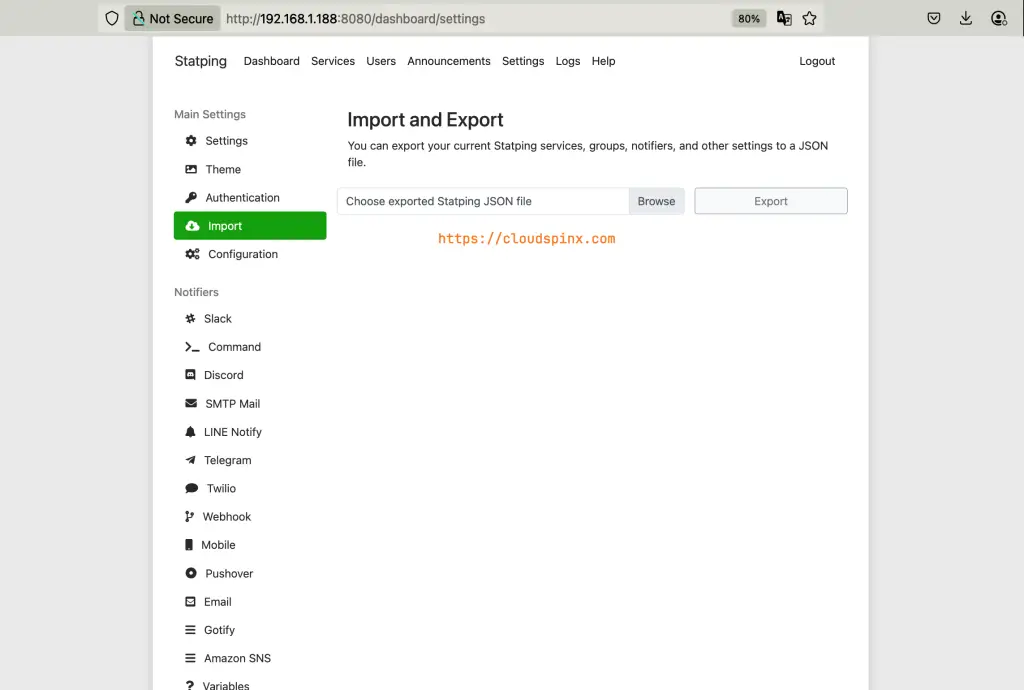This screenshot has width=1024, height=690.
Task: Select the Discord notifier
Action: tap(222, 375)
